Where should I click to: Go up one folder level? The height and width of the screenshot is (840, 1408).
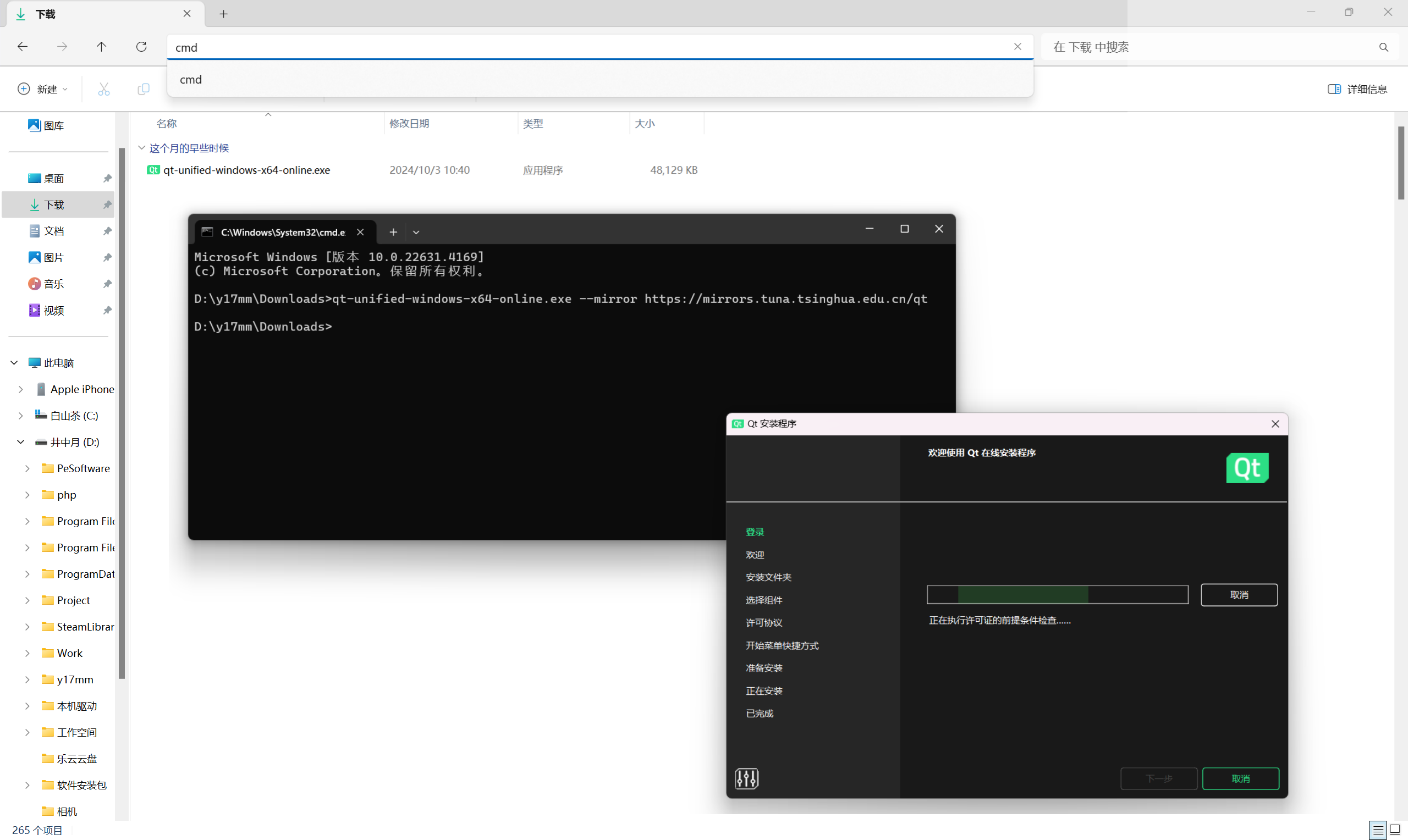(101, 47)
